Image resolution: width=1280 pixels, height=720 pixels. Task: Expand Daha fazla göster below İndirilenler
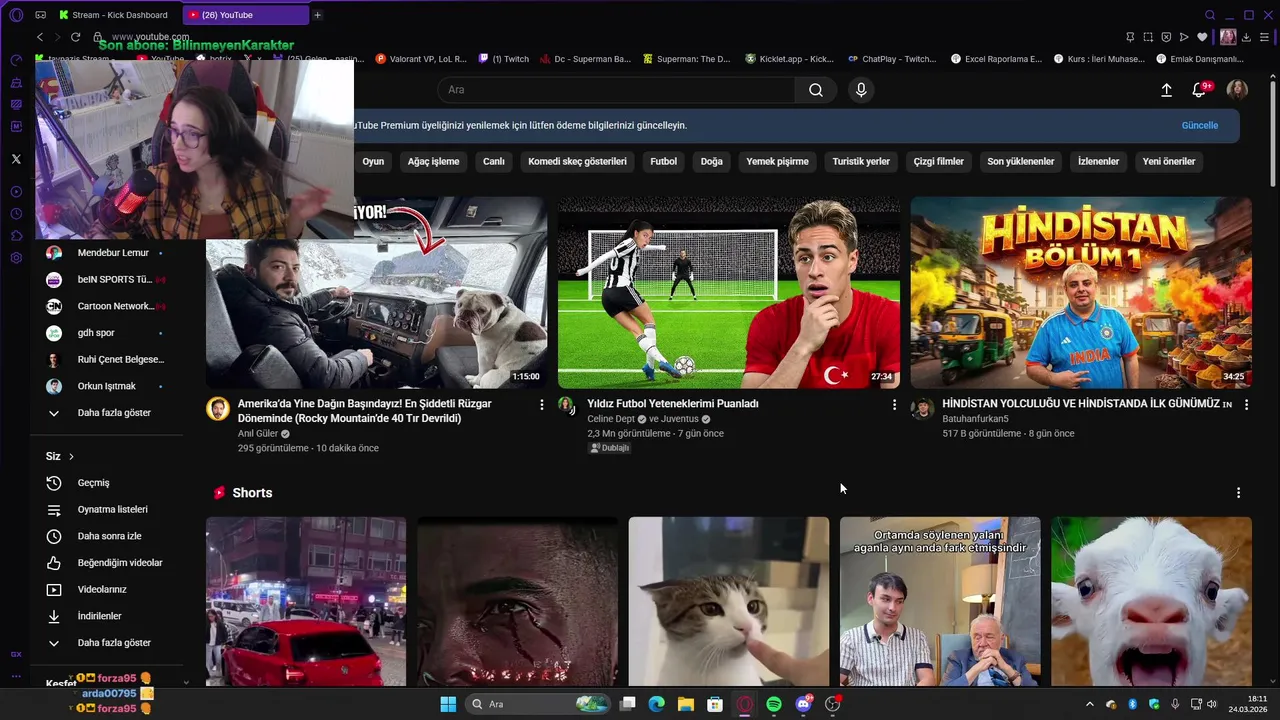point(106,643)
